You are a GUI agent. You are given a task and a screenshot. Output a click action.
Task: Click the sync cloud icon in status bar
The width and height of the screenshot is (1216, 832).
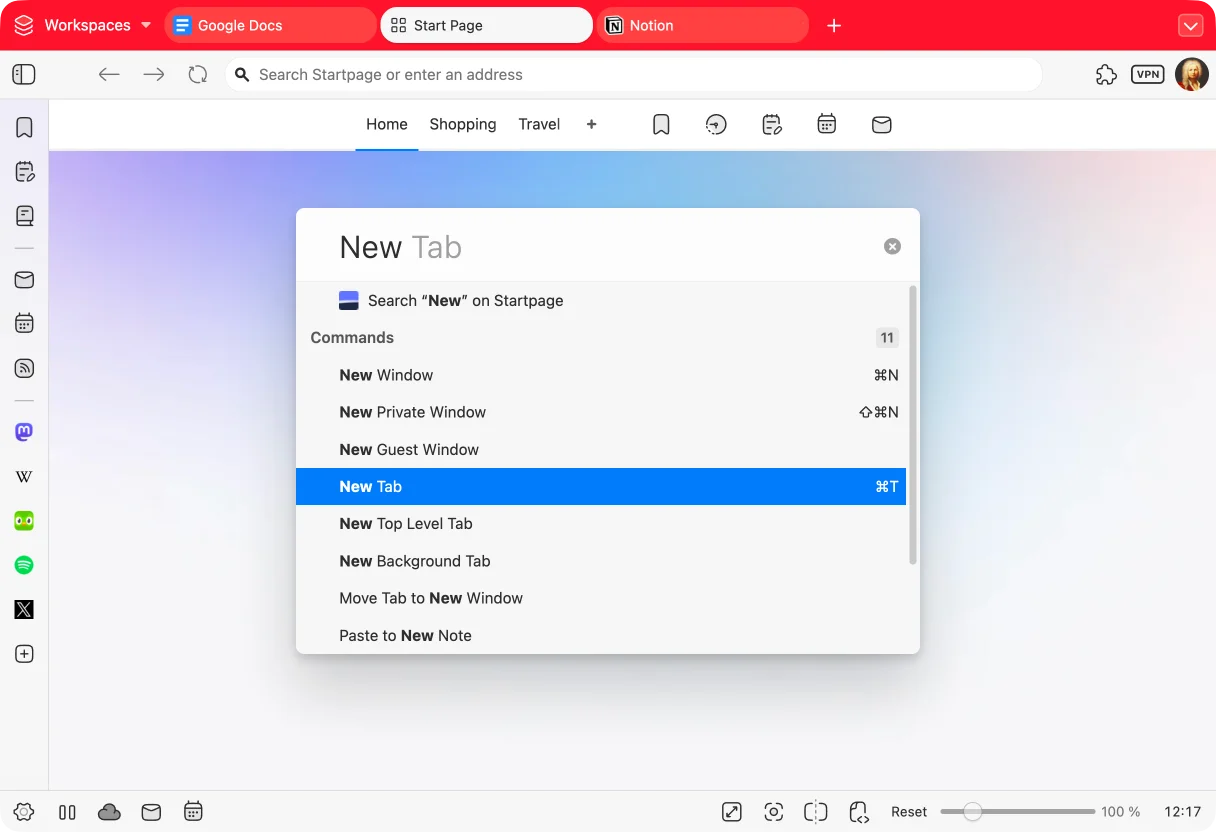(109, 812)
